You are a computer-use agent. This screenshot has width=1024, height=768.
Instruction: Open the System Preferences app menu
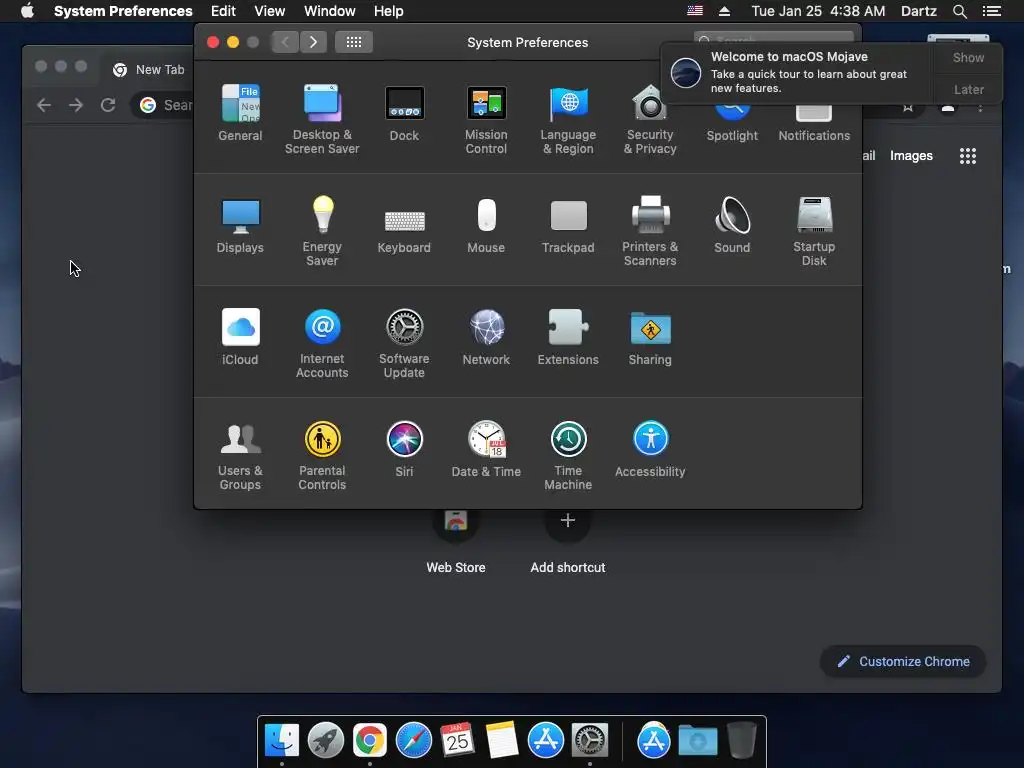point(123,11)
